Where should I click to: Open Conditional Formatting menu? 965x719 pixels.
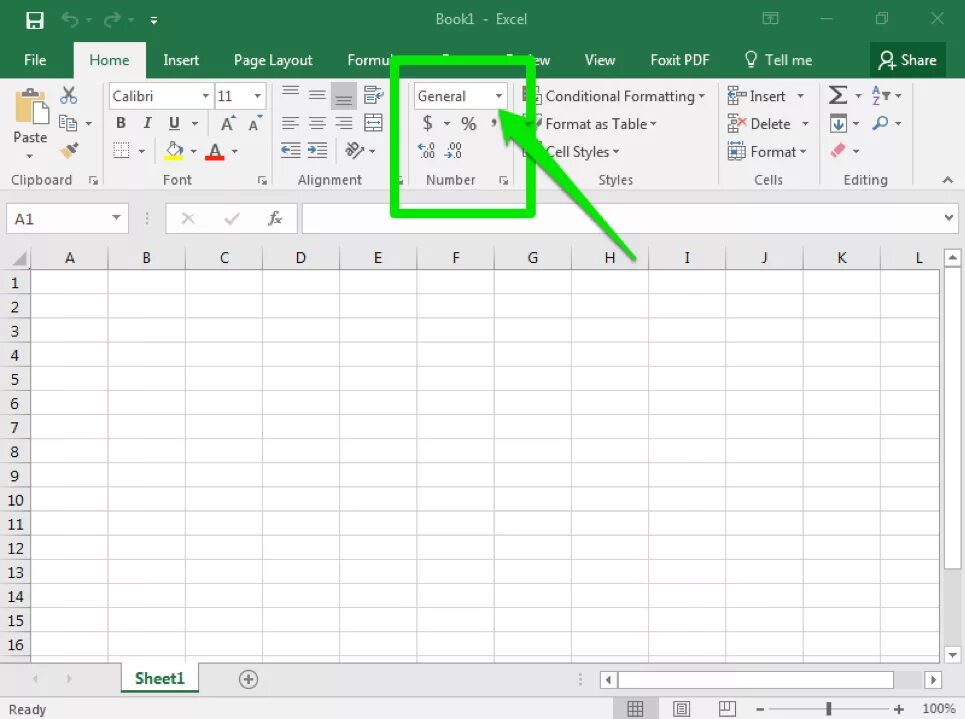(x=613, y=96)
